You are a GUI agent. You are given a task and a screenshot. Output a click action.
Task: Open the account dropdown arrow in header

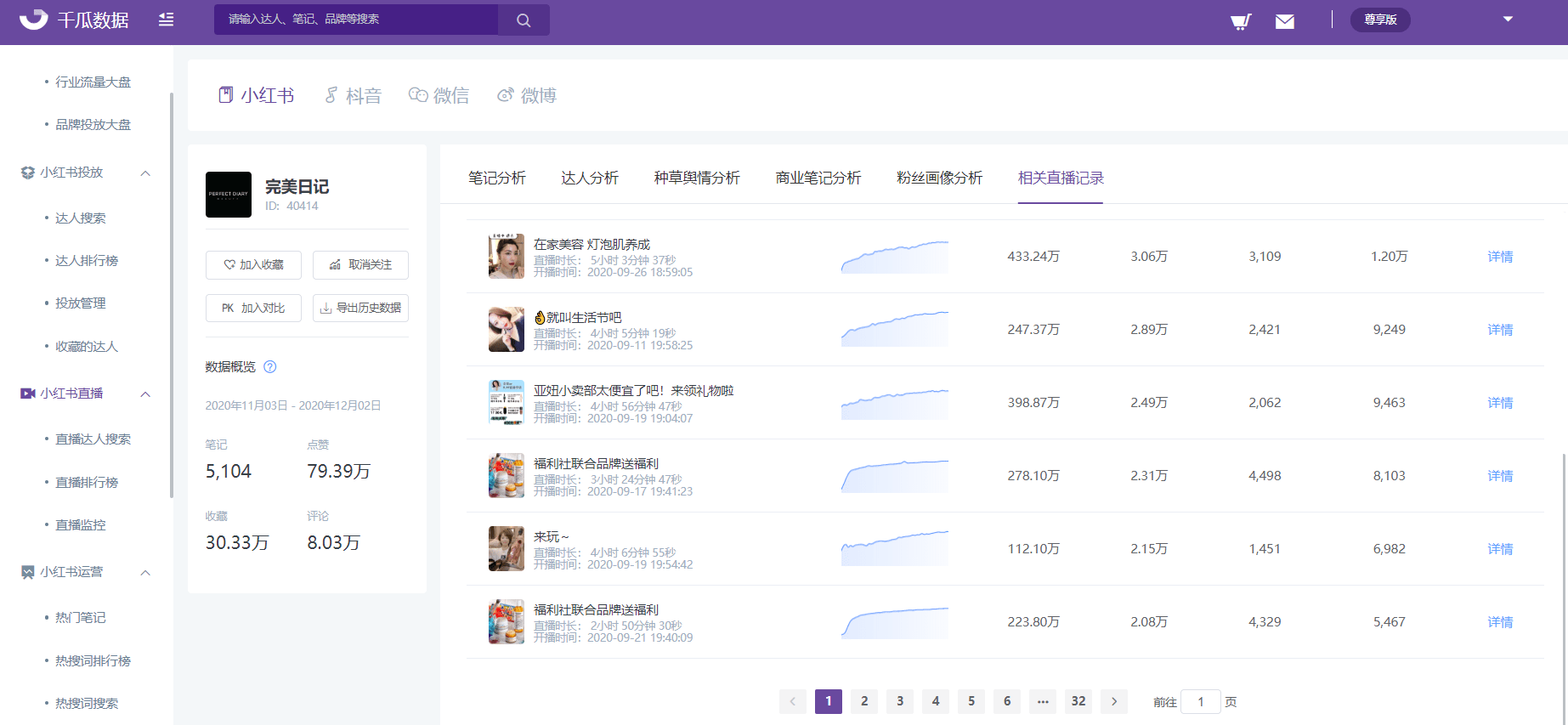pos(1508,19)
